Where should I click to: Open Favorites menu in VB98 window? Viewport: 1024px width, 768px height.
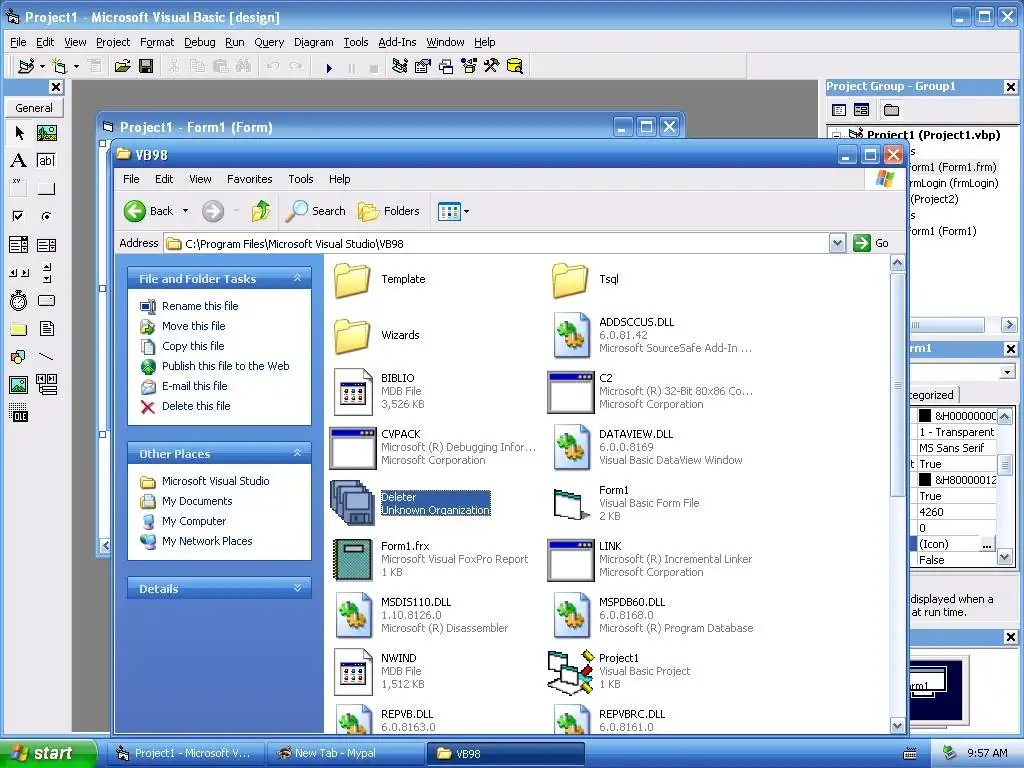tap(249, 179)
